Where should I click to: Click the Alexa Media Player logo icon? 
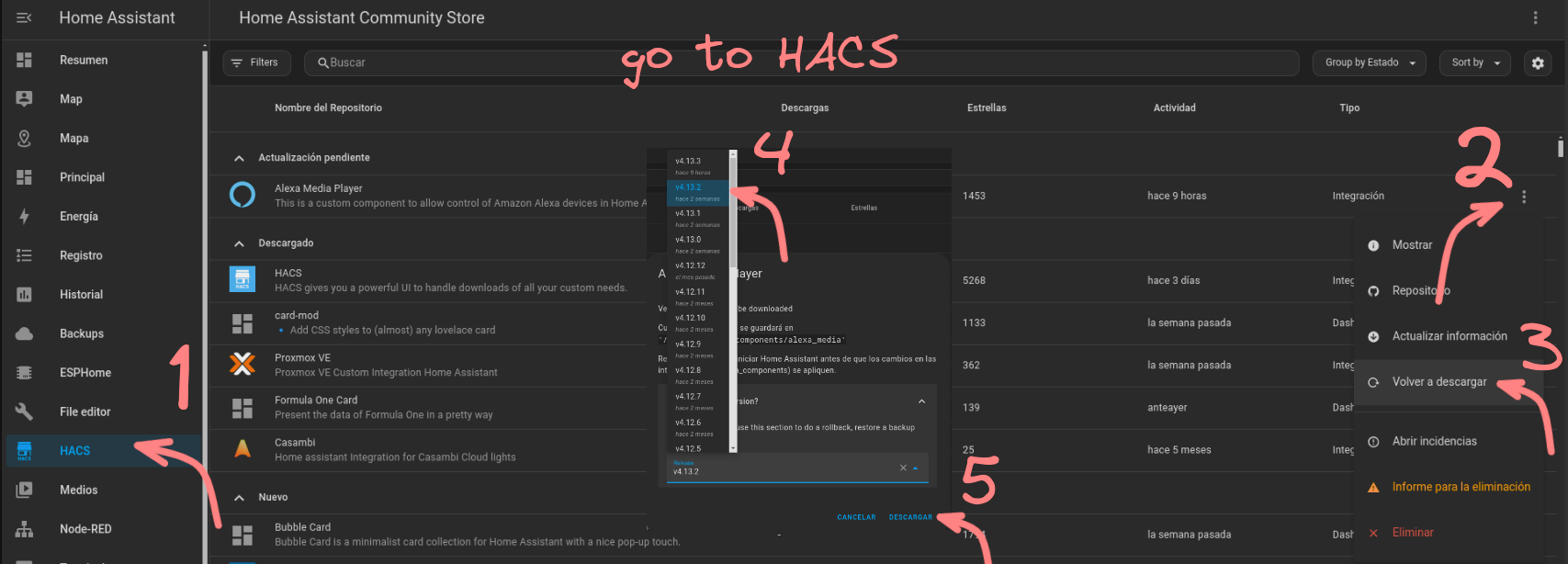(243, 195)
